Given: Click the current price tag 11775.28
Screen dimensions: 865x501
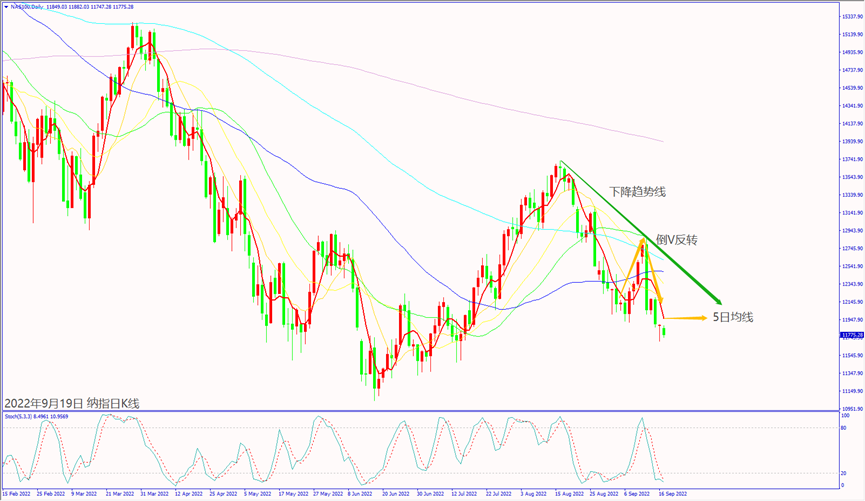Looking at the screenshot, I should click(852, 335).
